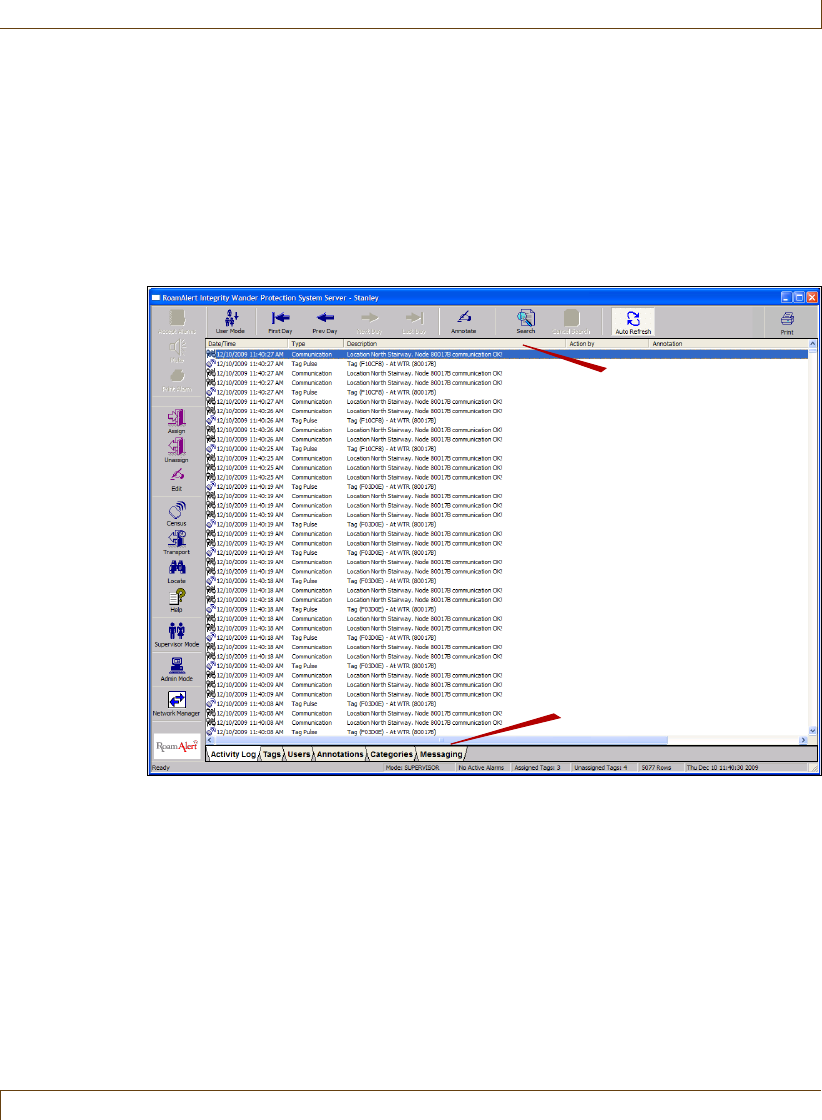Open the Categories tab
The image size is (822, 1120).
[391, 754]
